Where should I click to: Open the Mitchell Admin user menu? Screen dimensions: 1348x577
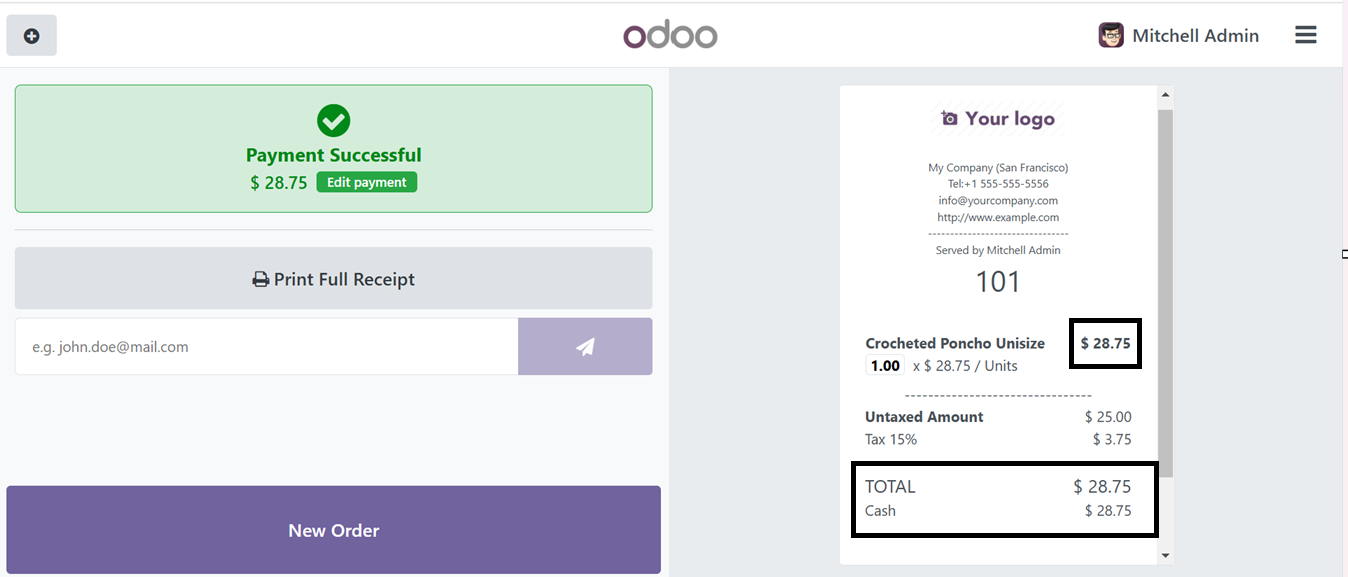pos(1179,36)
